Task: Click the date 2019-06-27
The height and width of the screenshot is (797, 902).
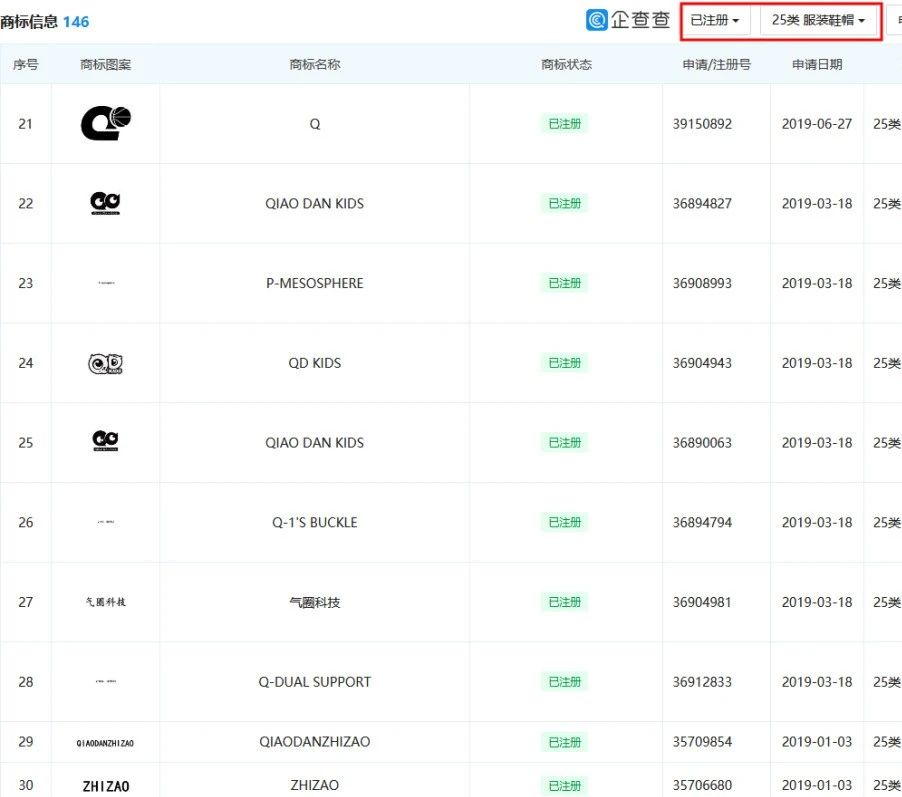Action: point(817,124)
